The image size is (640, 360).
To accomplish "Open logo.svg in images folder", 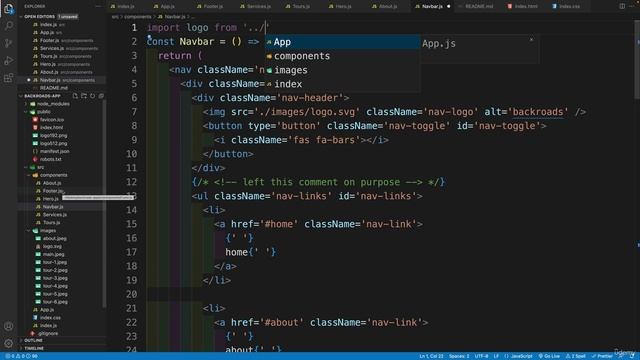I will (52, 247).
